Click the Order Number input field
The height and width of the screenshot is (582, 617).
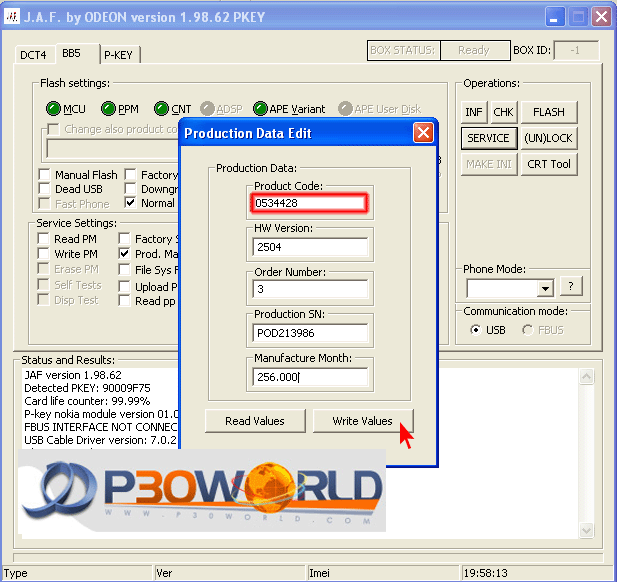[x=310, y=289]
